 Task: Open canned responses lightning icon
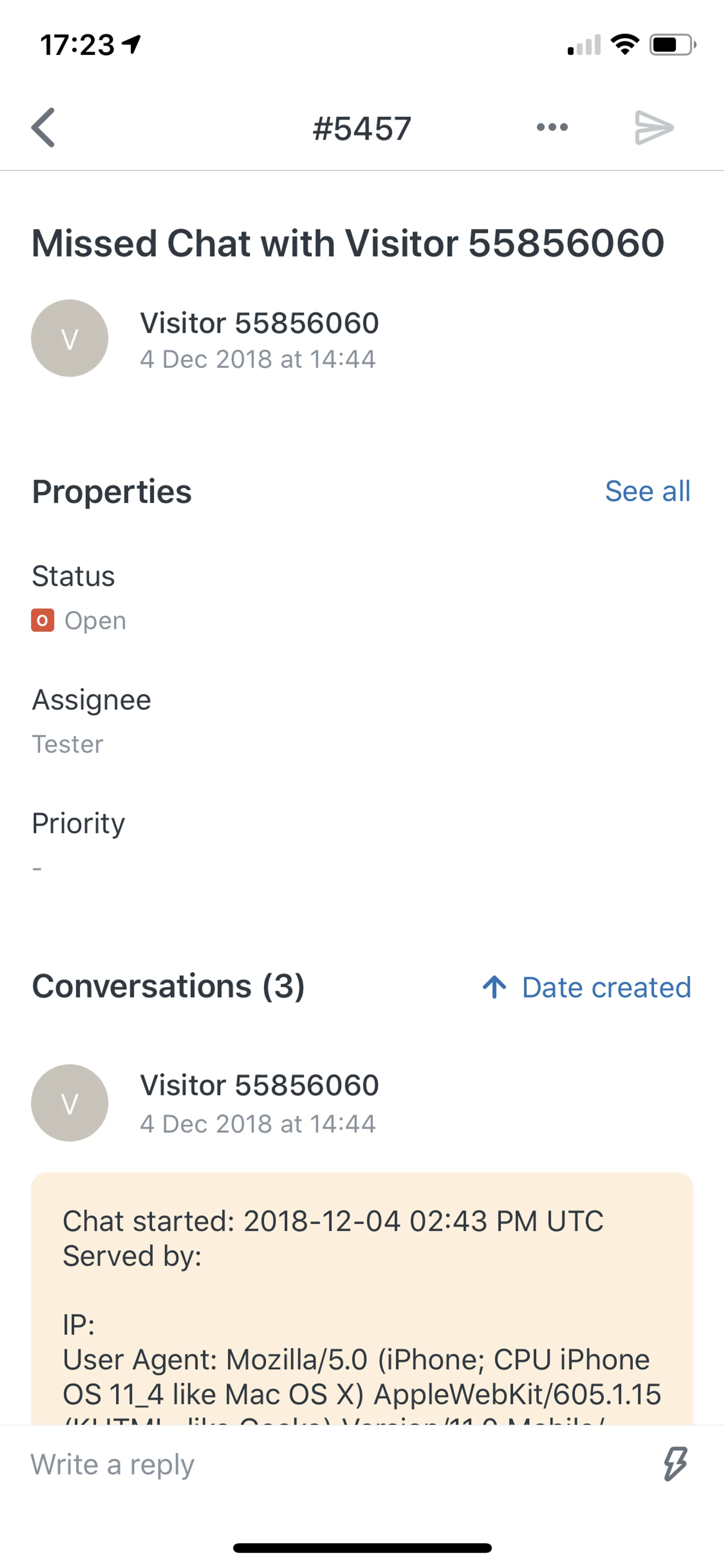coord(675,1464)
